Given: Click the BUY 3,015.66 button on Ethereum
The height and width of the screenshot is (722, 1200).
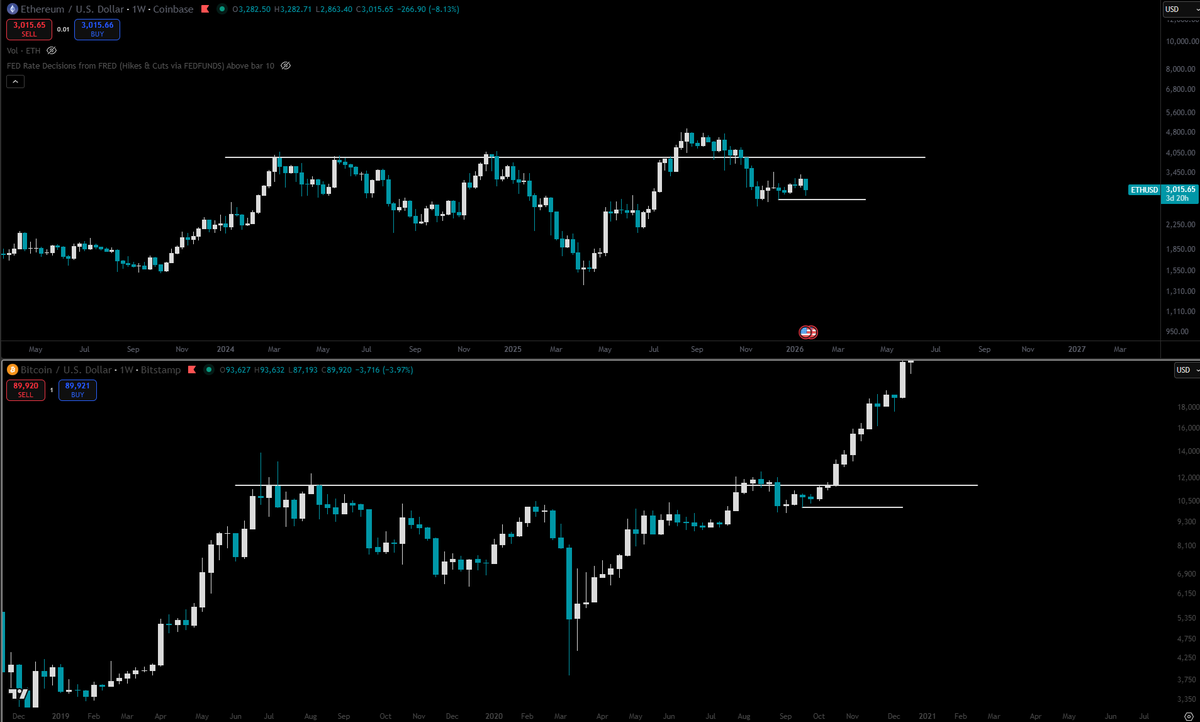Looking at the screenshot, I should 97,27.
